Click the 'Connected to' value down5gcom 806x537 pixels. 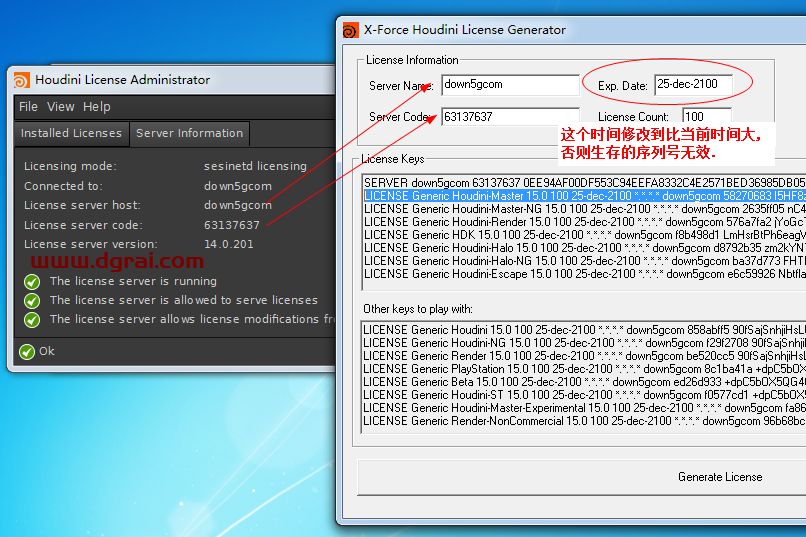pos(237,186)
